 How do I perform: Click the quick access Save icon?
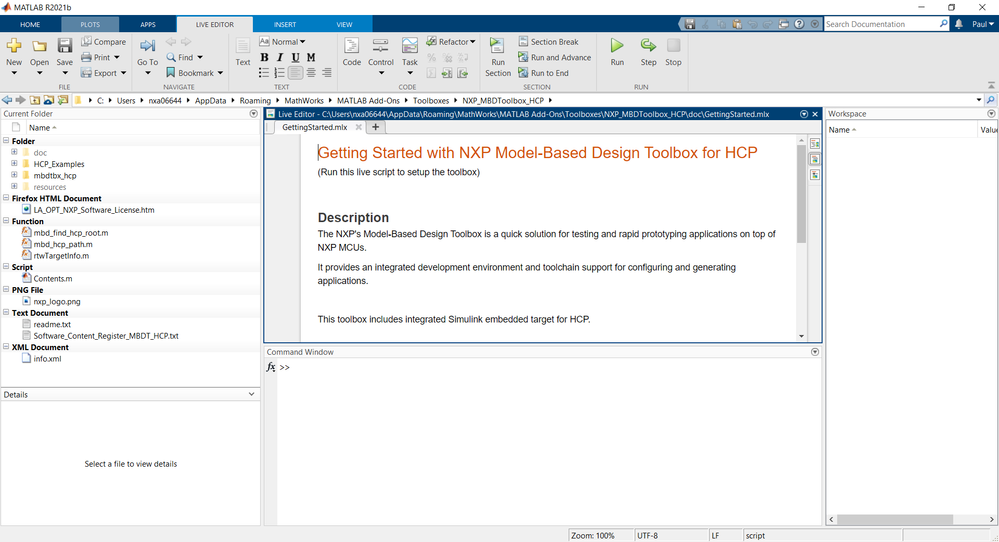click(x=689, y=24)
